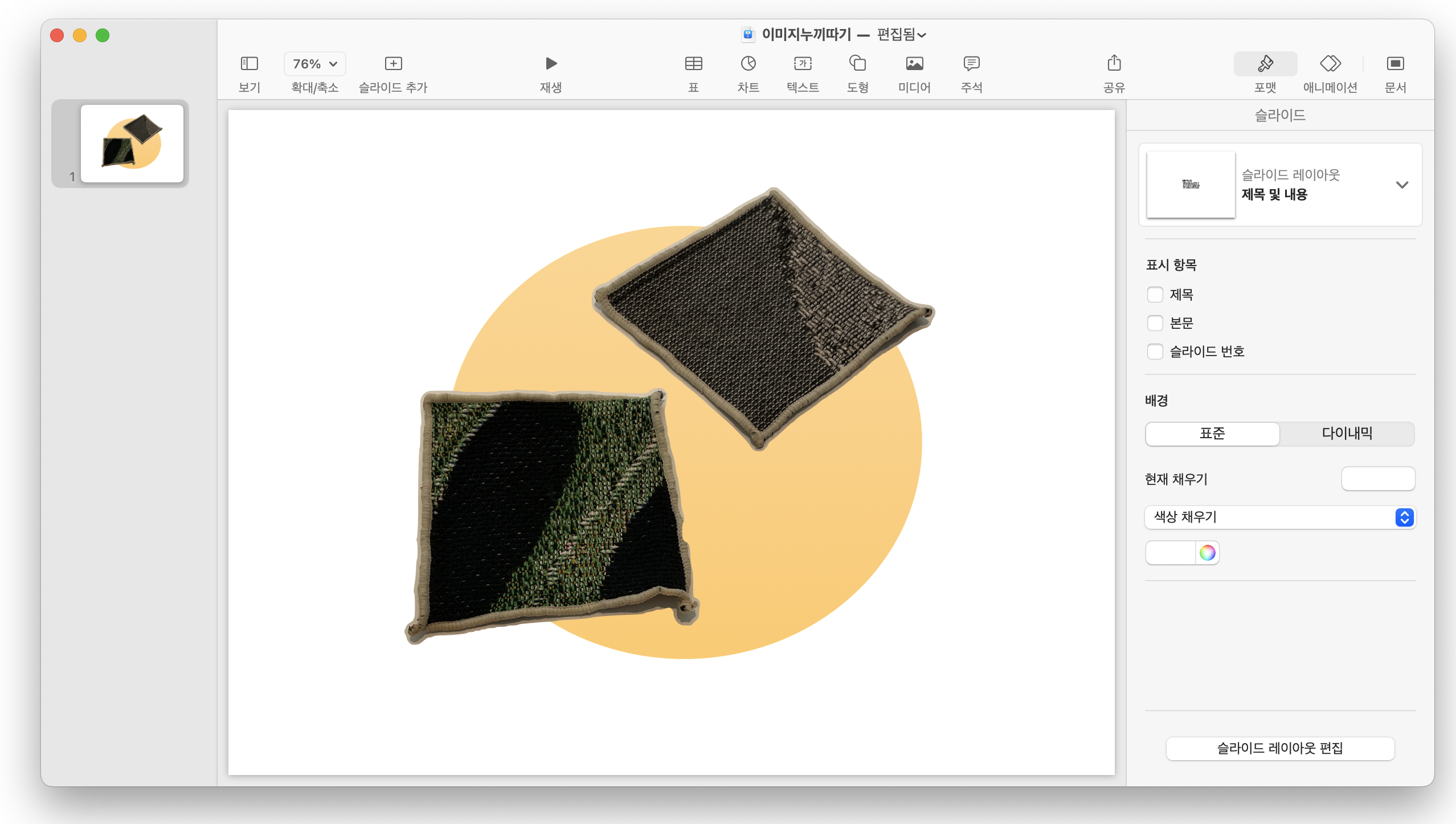The image size is (1456, 824).
Task: Enable the 본문 body checkbox
Action: click(1155, 323)
